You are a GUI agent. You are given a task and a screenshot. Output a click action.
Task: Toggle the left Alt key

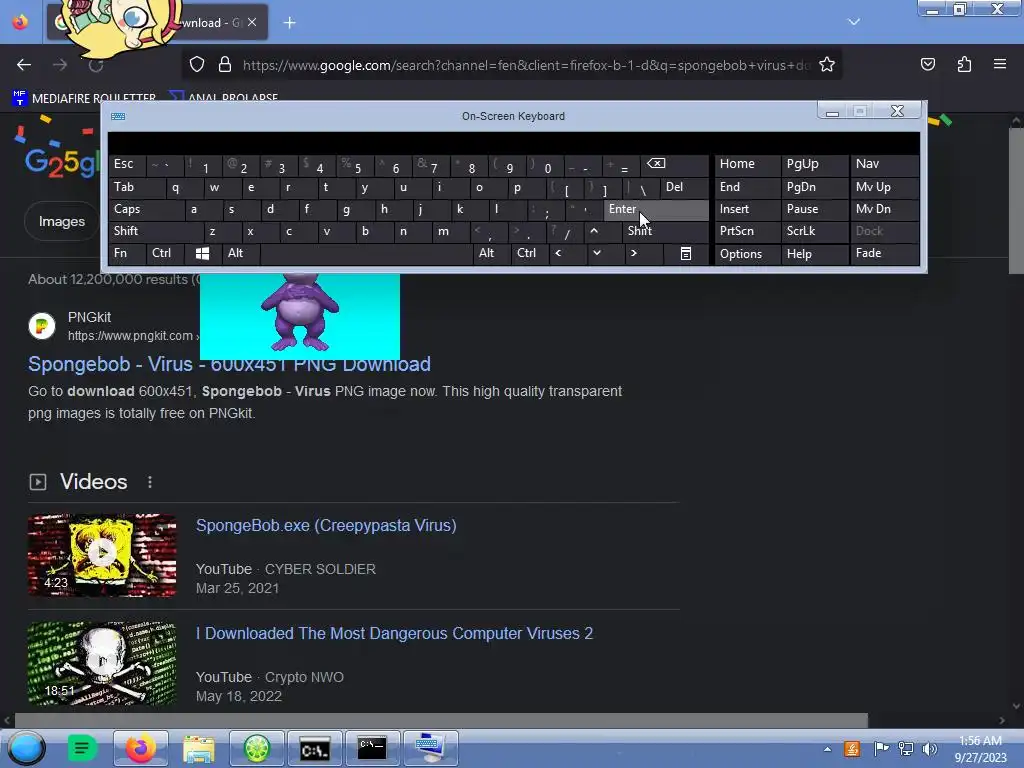pos(240,253)
